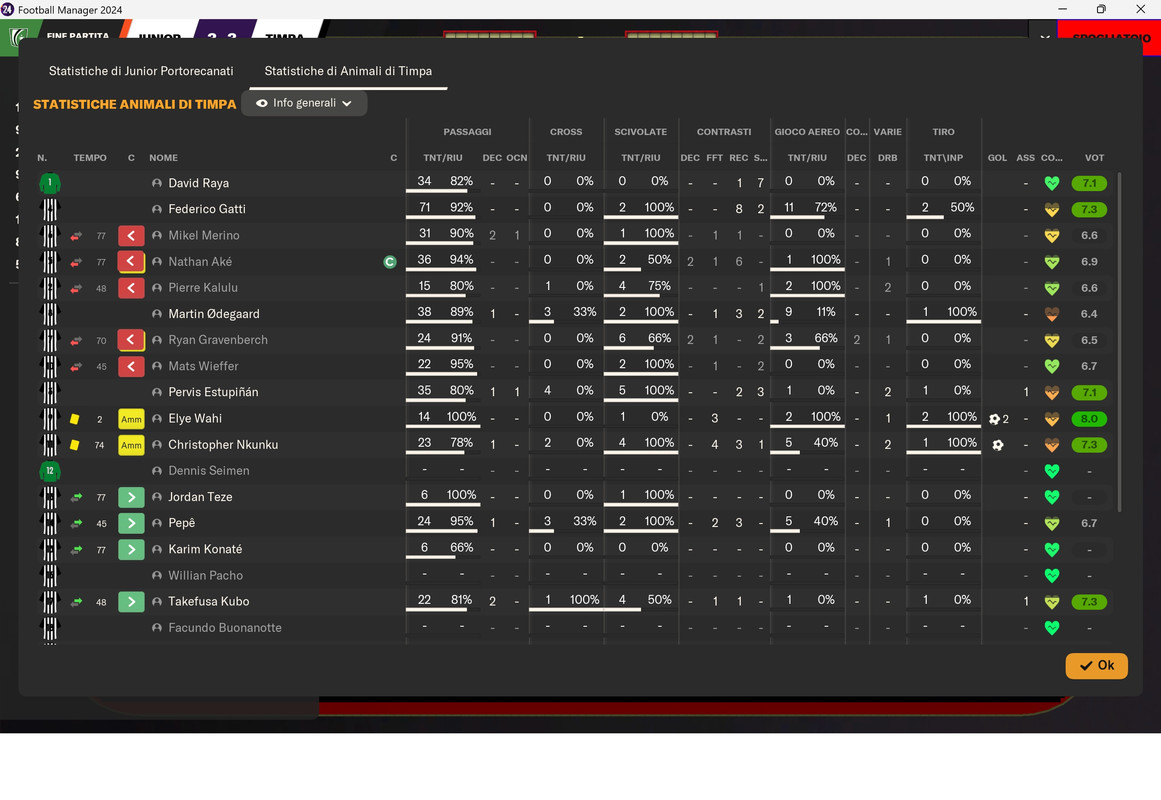This screenshot has width=1161, height=800.
Task: Click the substituted-off arrow for Mikel Merino
Action: tap(131, 236)
